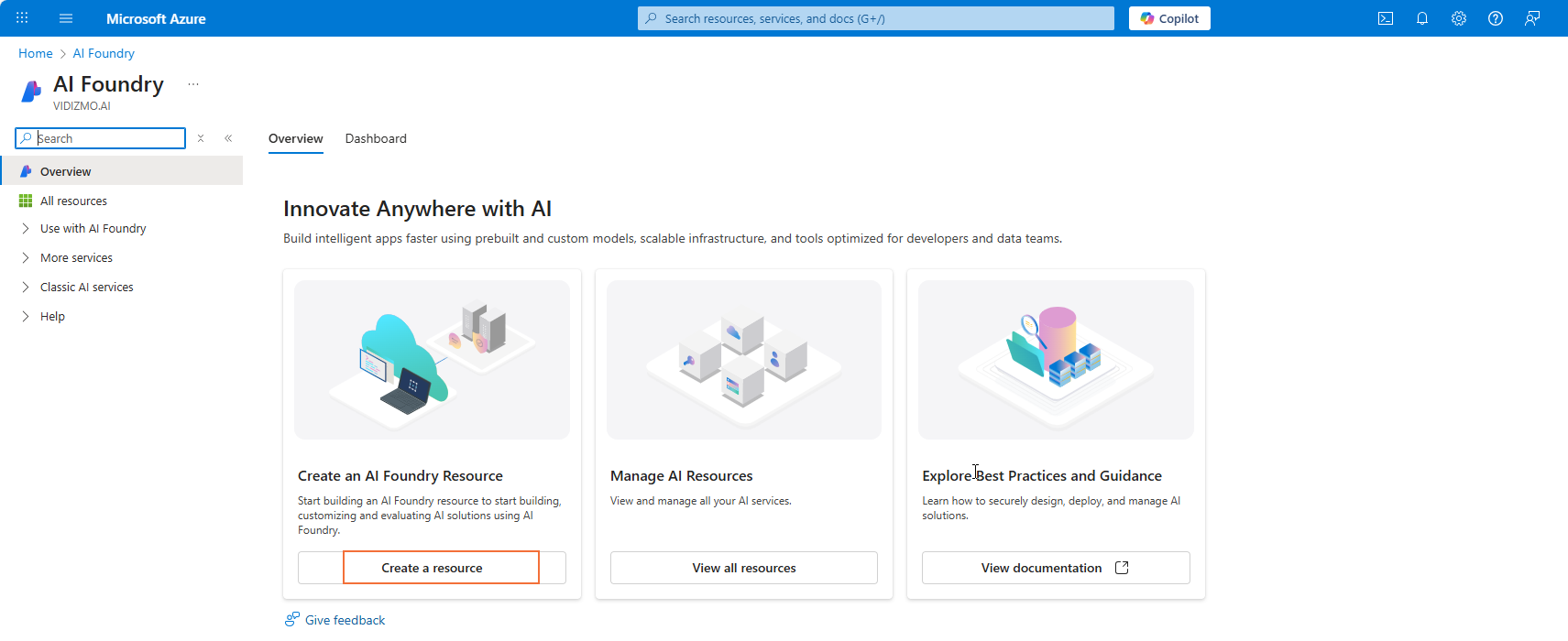
Task: Collapse the sidebar with double chevron
Action: [228, 138]
